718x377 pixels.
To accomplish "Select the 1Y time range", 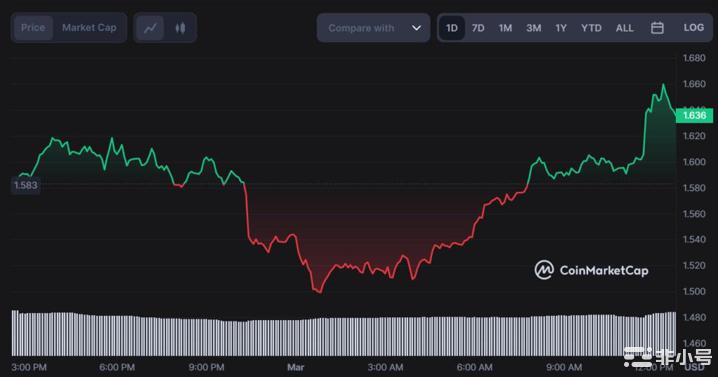I will (561, 28).
